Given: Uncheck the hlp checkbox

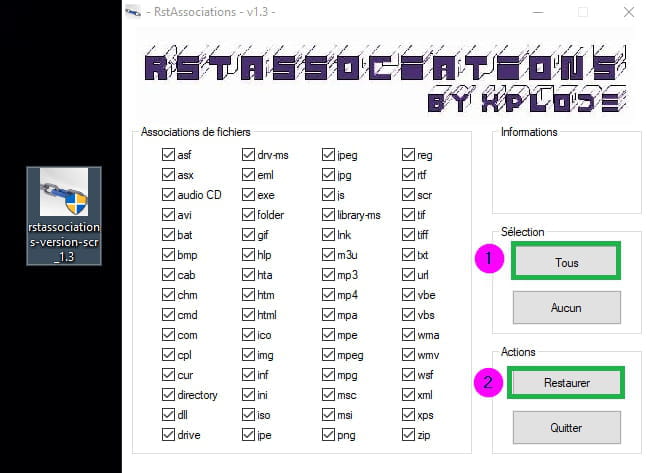Looking at the screenshot, I should pos(248,255).
